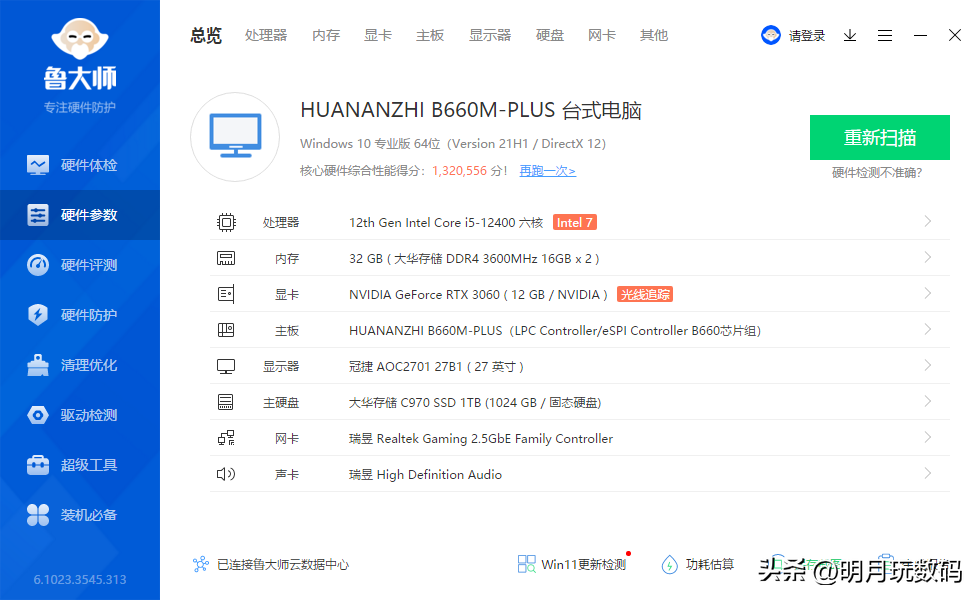Click the desktop computer overview icon
Viewport: 980px width, 600px height.
click(x=235, y=137)
